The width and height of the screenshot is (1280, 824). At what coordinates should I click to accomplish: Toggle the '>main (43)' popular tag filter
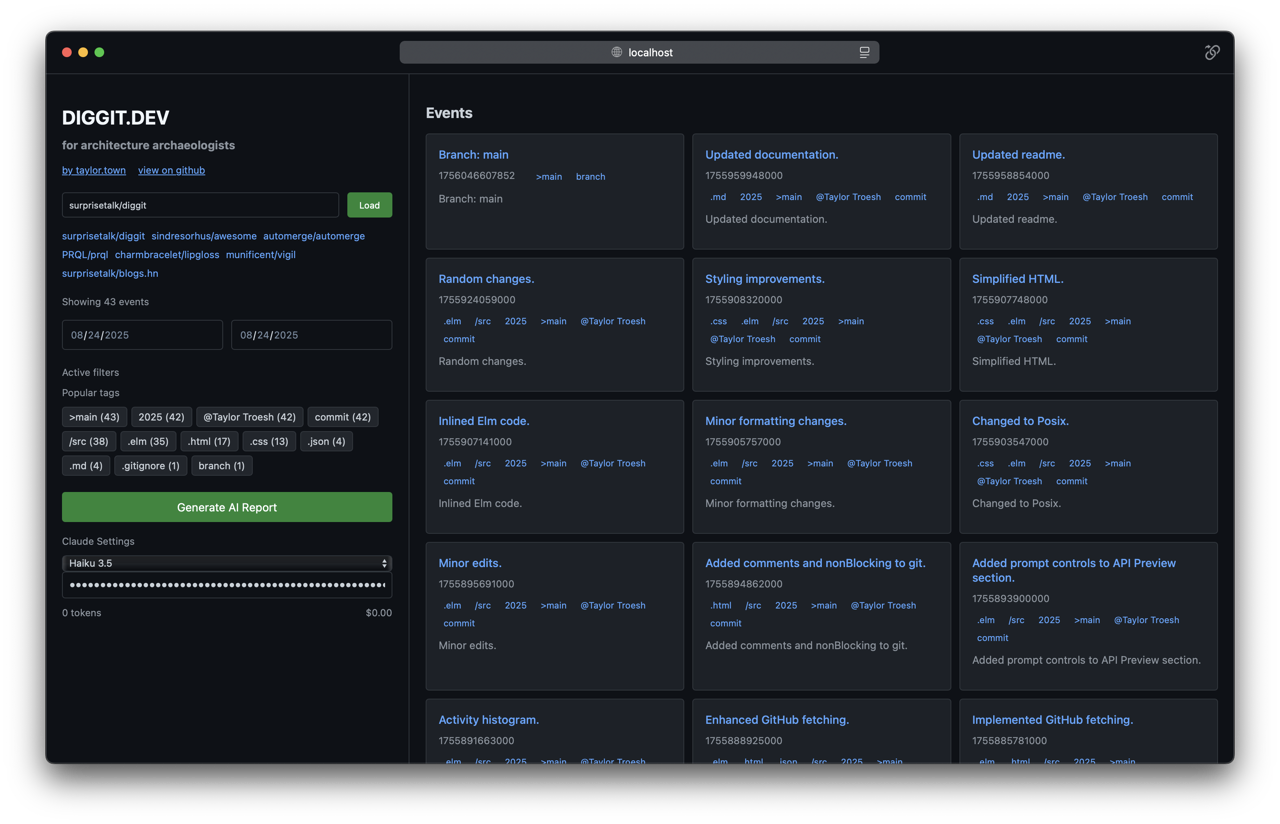94,417
